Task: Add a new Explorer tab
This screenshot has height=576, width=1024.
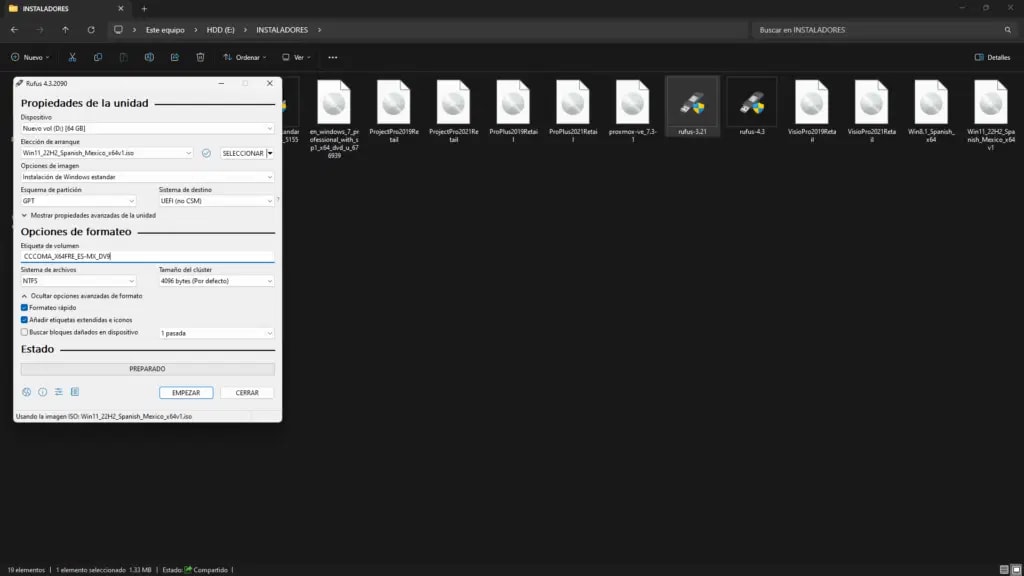Action: [x=144, y=8]
